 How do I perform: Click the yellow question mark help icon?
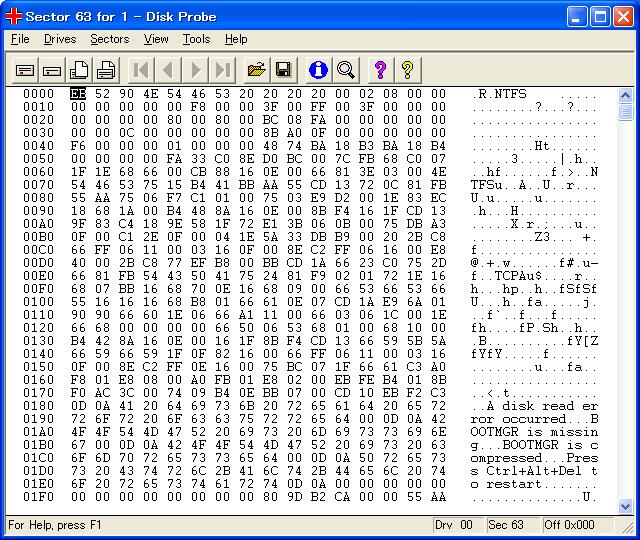407,70
